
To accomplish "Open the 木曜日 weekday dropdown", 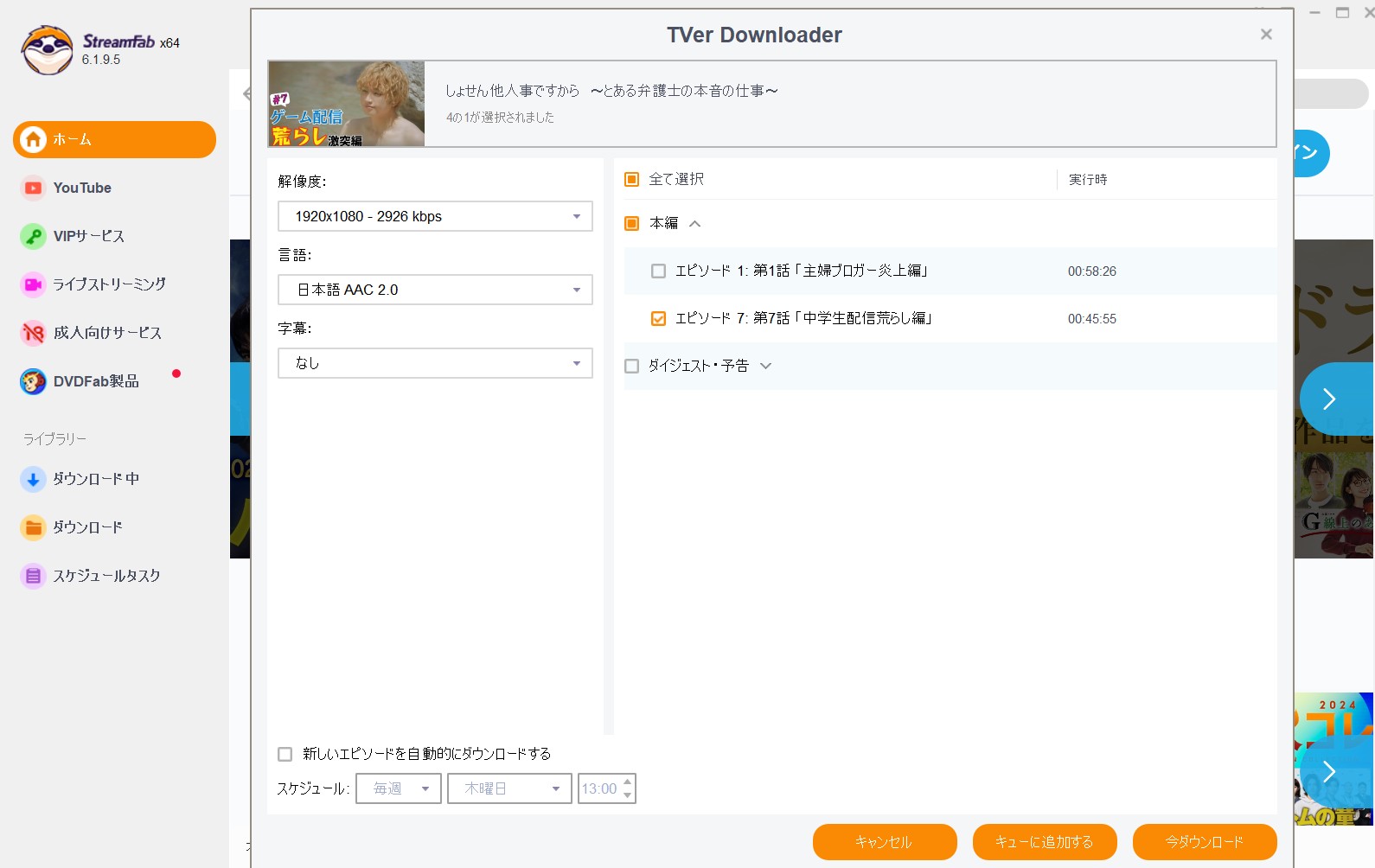I will (x=509, y=788).
